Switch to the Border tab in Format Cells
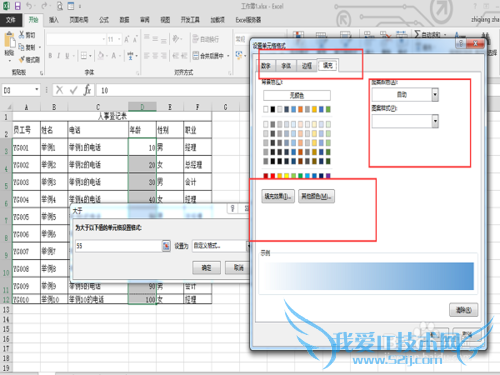The height and width of the screenshot is (375, 500). (x=307, y=66)
